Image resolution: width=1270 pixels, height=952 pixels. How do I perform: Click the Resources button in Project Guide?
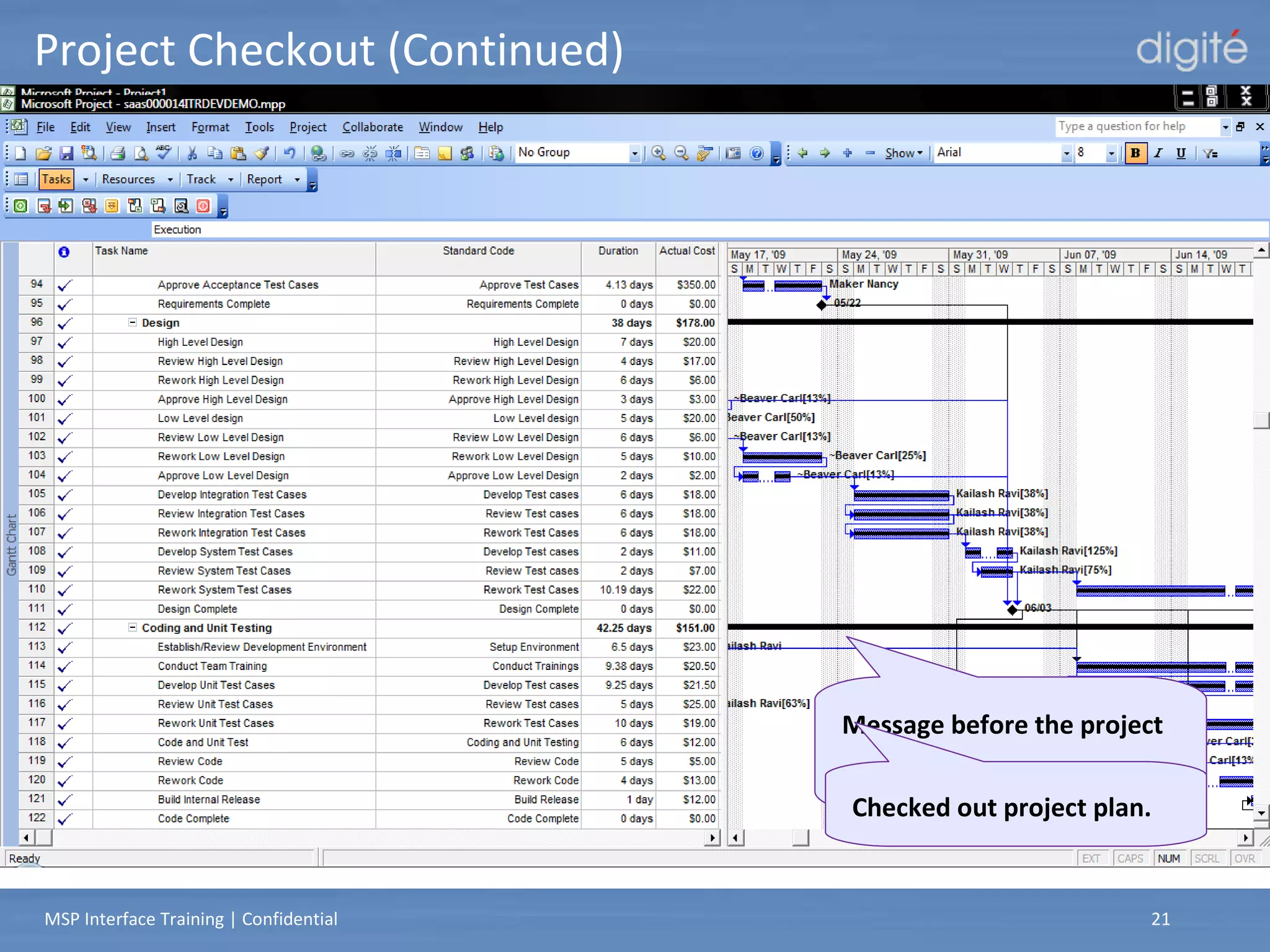[x=128, y=180]
